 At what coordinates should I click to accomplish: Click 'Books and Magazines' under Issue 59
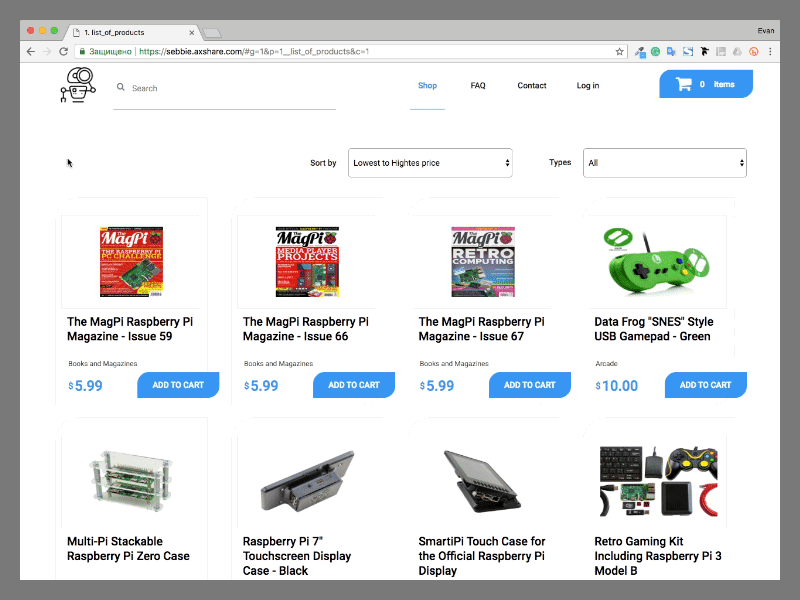click(103, 364)
